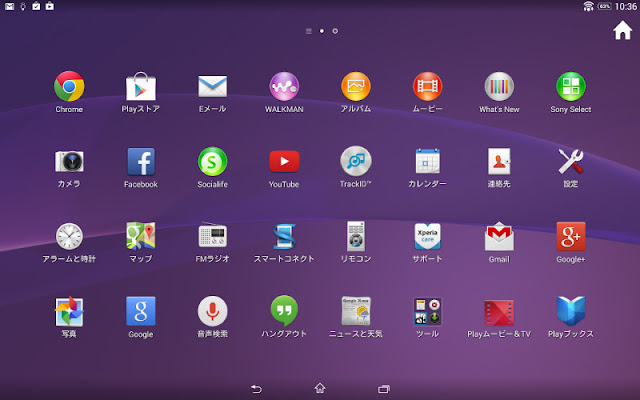The image size is (640, 400).
Task: Open the TrackID music recognition app
Action: 356,161
